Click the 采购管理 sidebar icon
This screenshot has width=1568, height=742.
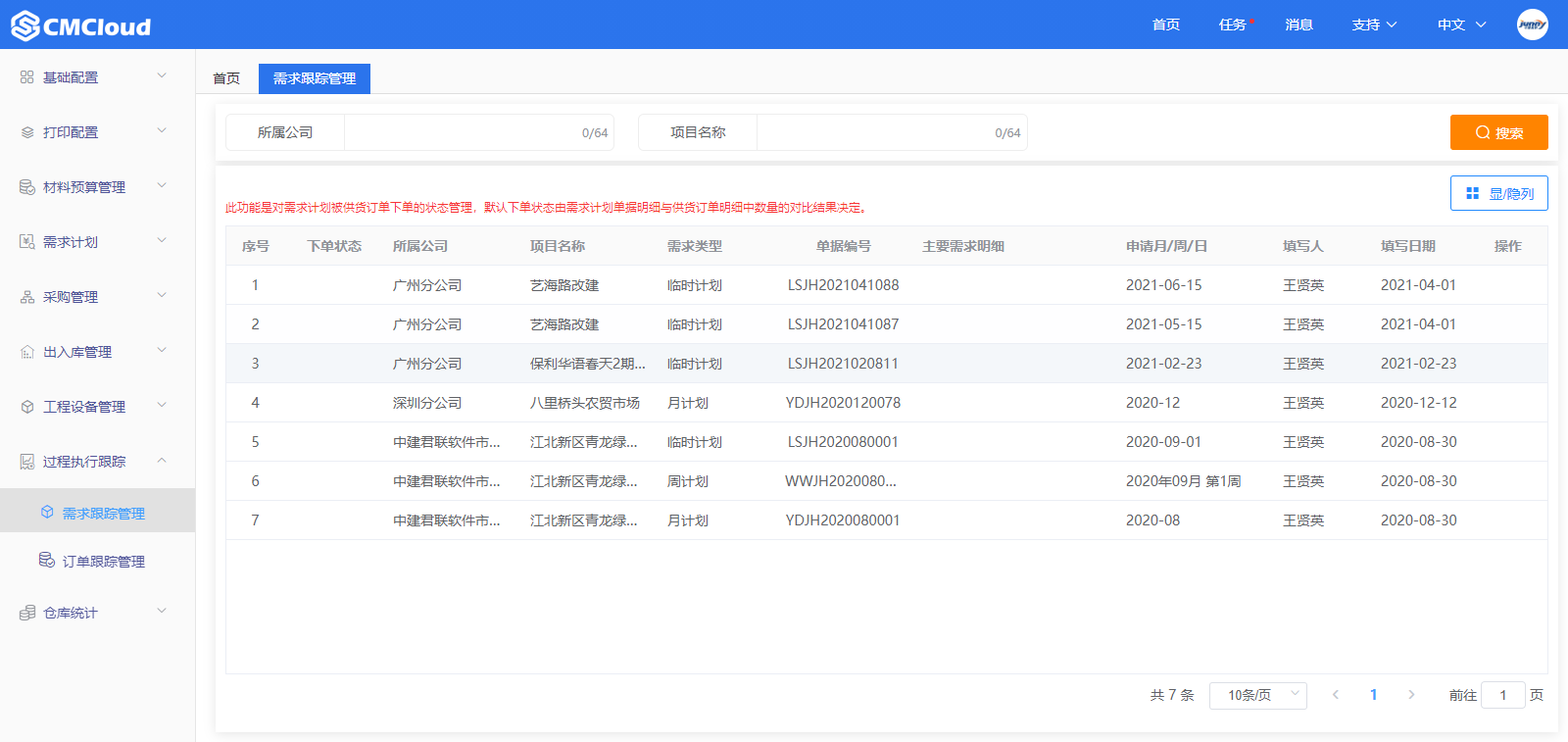click(x=27, y=296)
